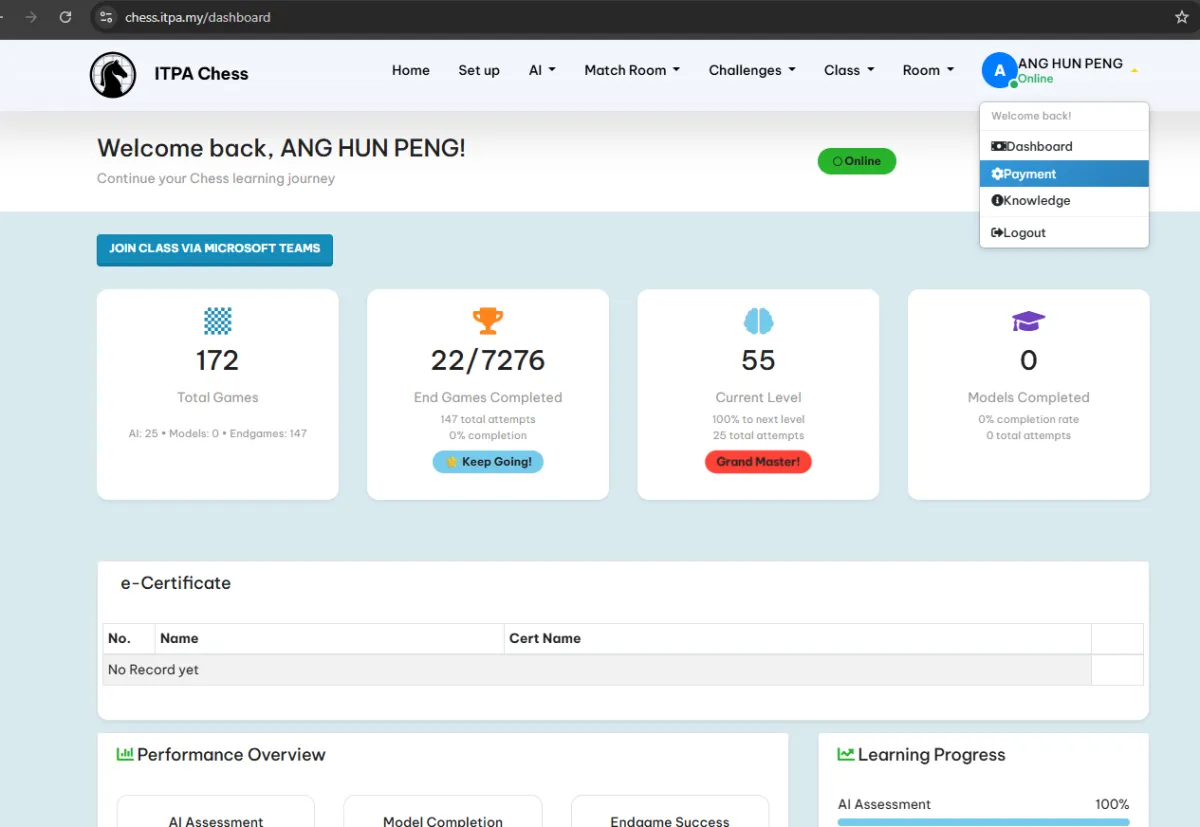Click the line chart icon beside Learning Progress
The width and height of the screenshot is (1200, 827).
(x=846, y=755)
